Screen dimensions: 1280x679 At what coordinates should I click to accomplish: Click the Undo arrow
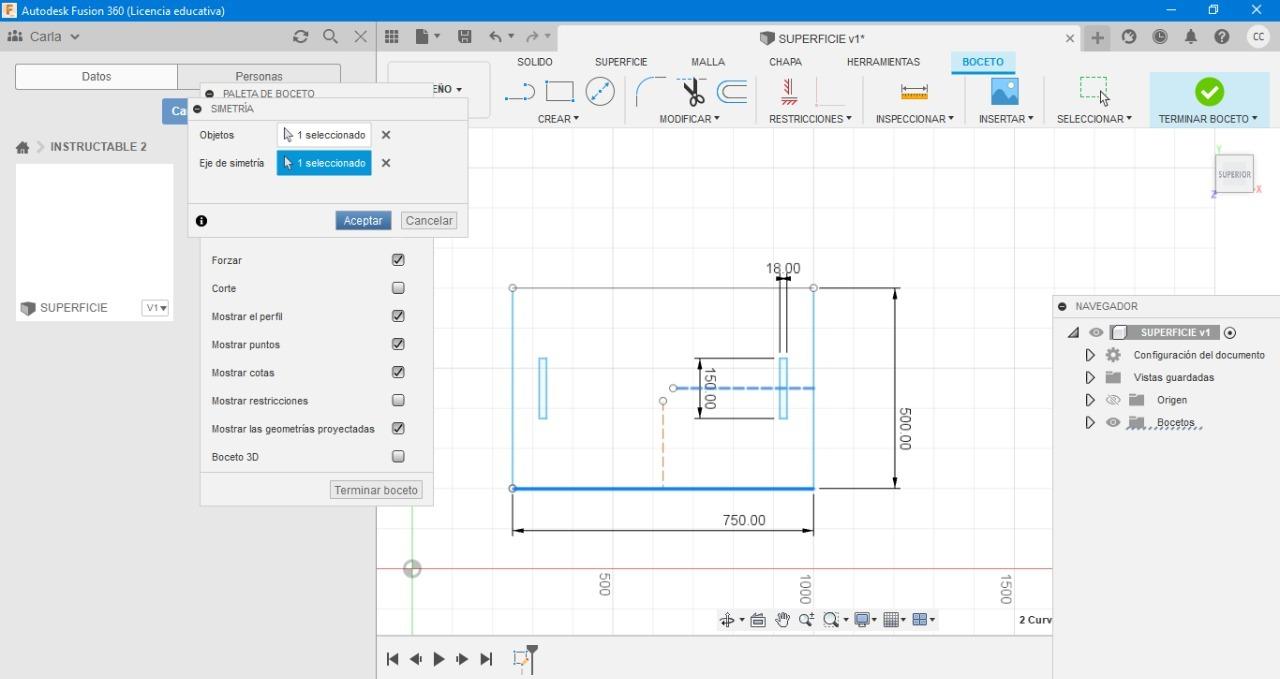click(x=496, y=37)
